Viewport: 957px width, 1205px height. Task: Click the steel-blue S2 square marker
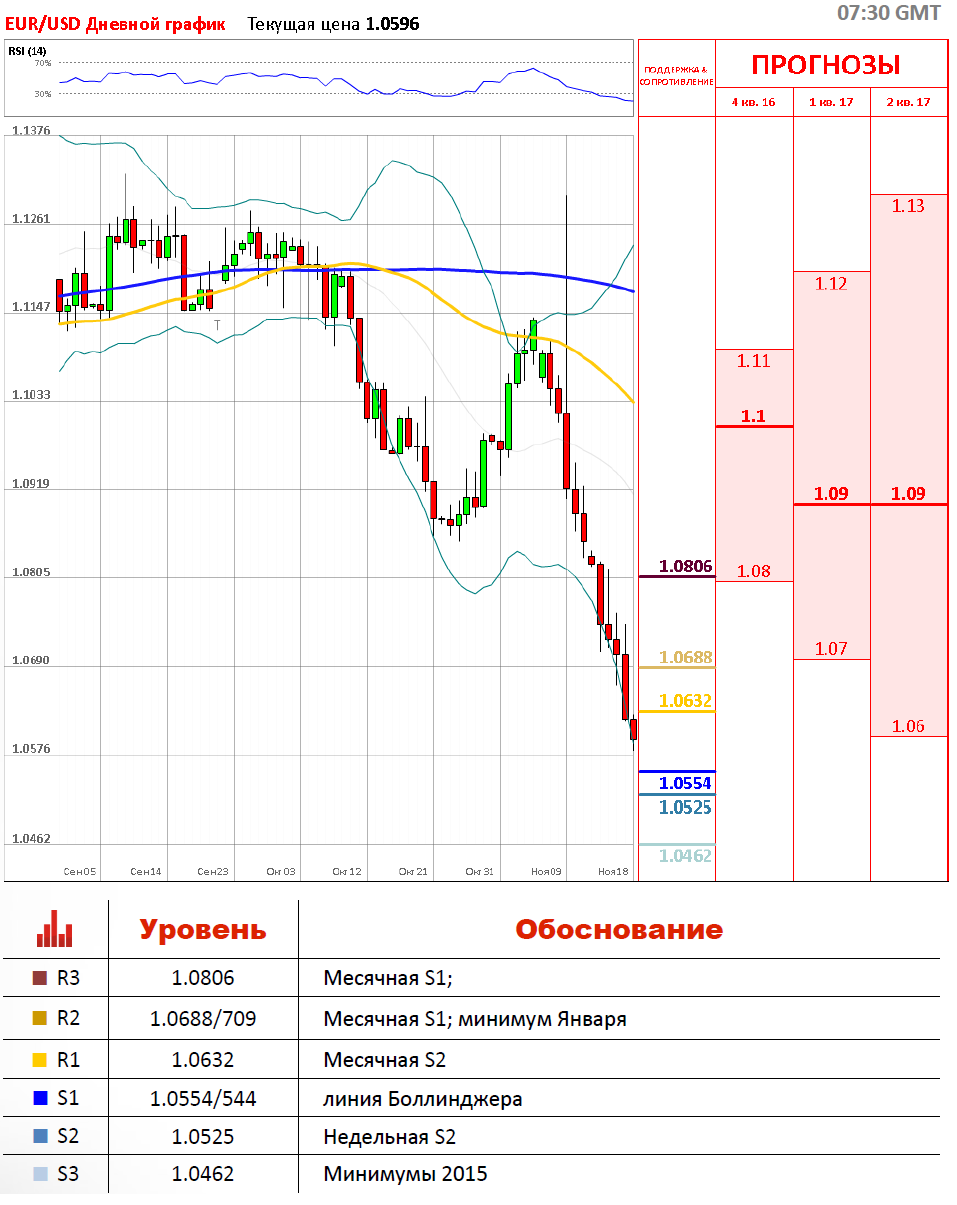click(40, 1137)
